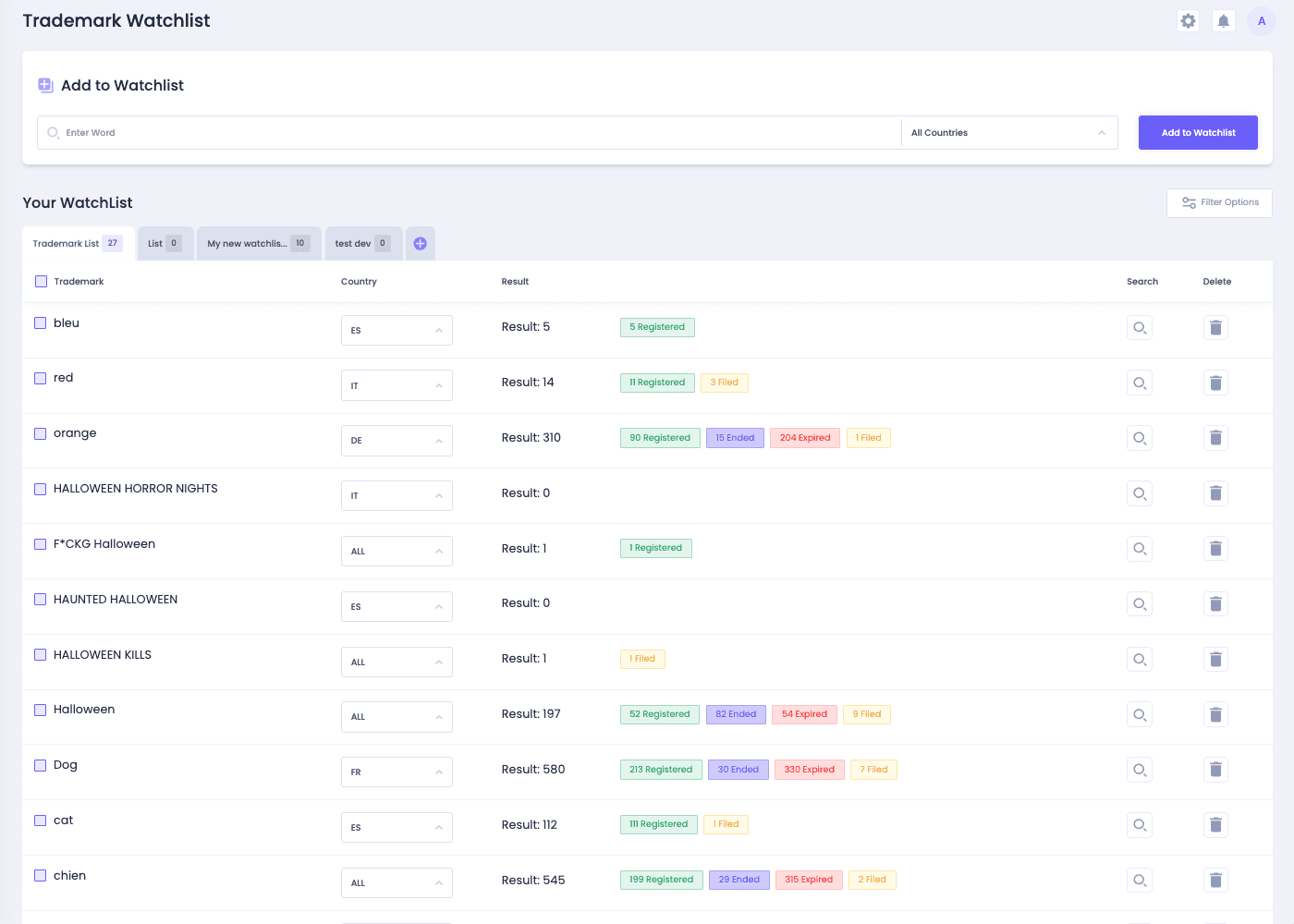Screen dimensions: 1294x924
Task: Open settings gear icon
Action: [x=1189, y=20]
